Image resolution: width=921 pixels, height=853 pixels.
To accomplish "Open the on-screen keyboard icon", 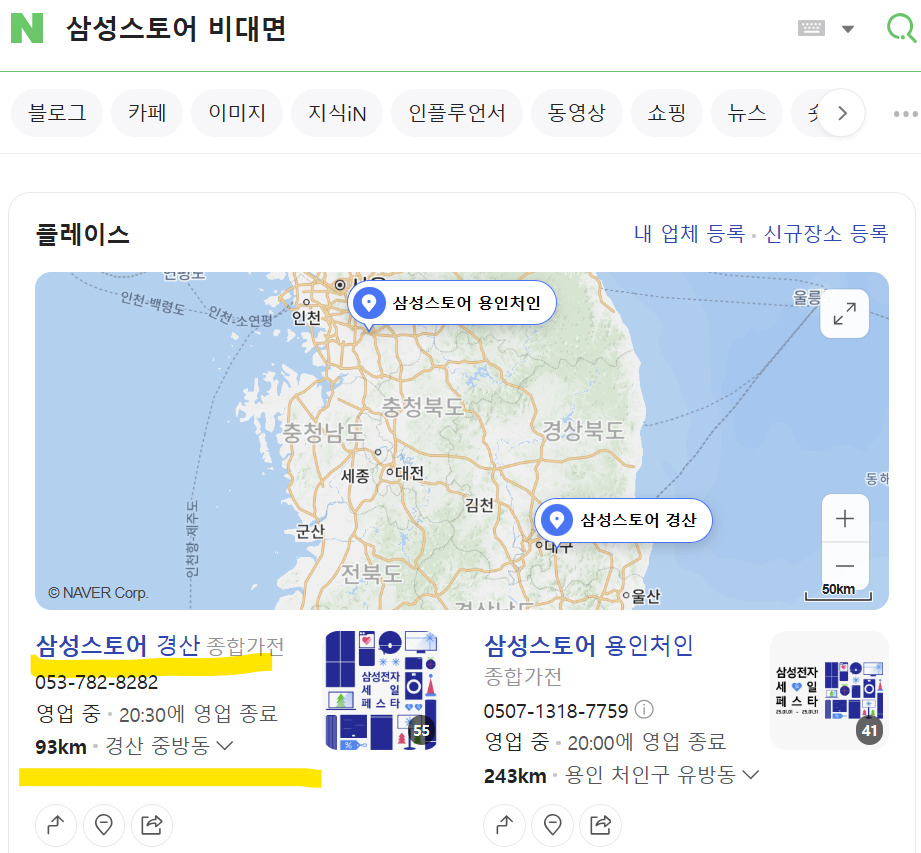I will pos(811,28).
